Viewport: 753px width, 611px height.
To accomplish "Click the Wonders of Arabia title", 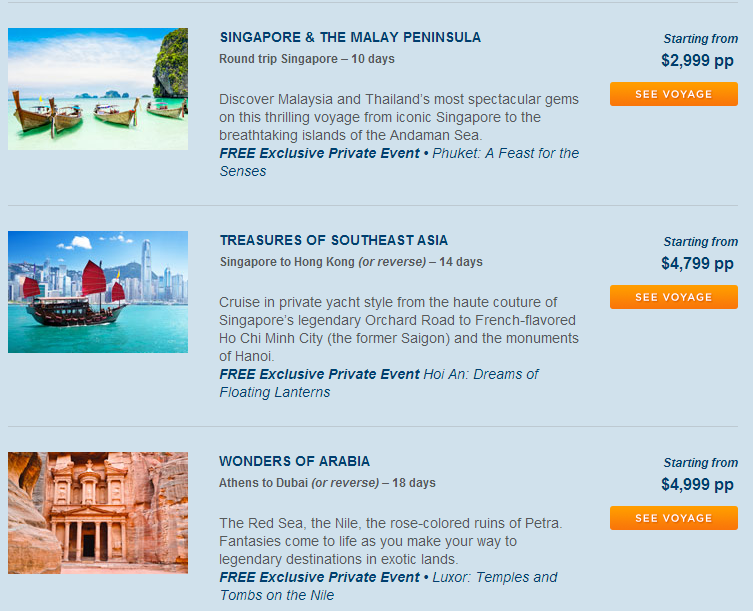I will [294, 461].
